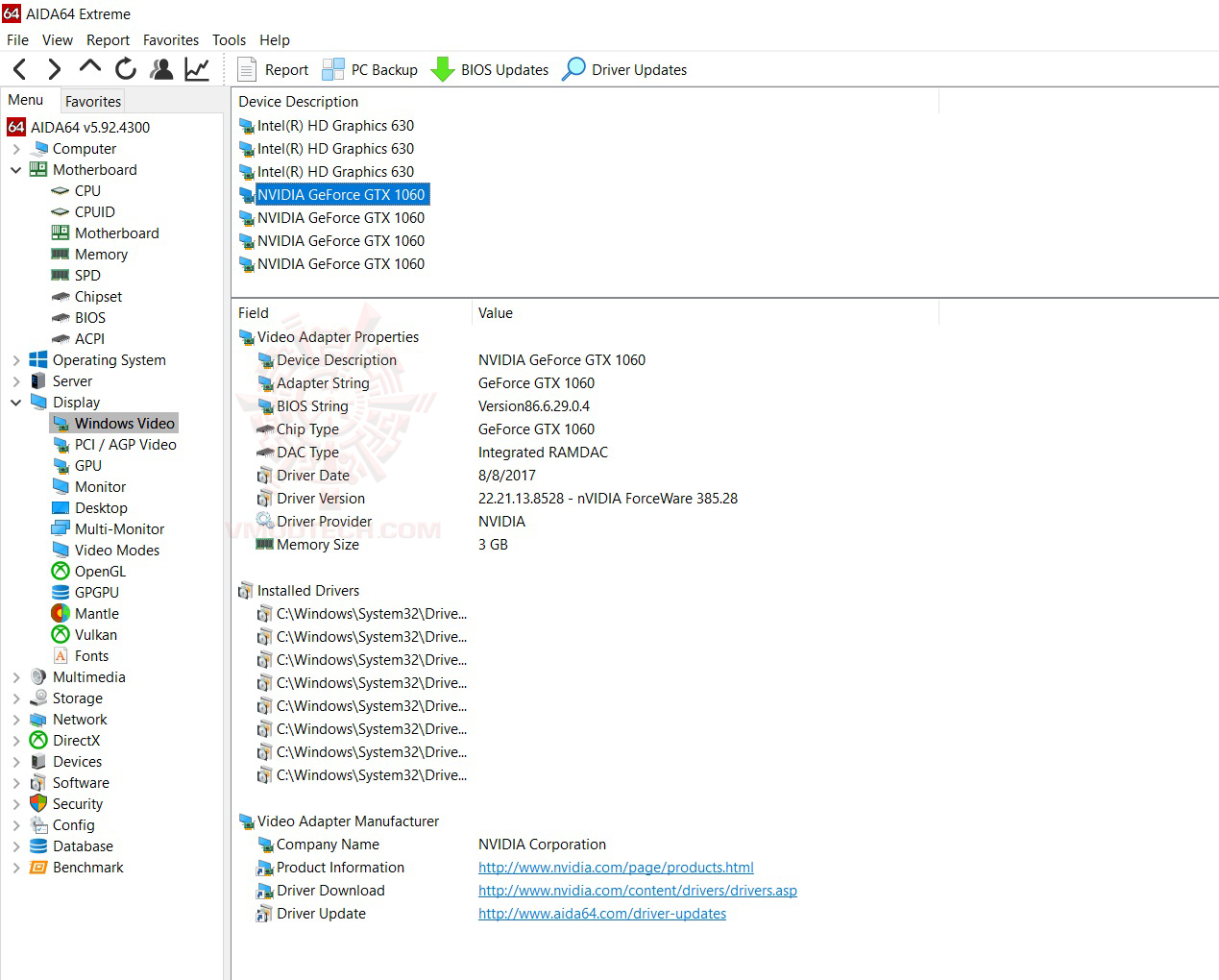Click the Refresh icon in toolbar
The height and width of the screenshot is (980, 1219).
126,69
